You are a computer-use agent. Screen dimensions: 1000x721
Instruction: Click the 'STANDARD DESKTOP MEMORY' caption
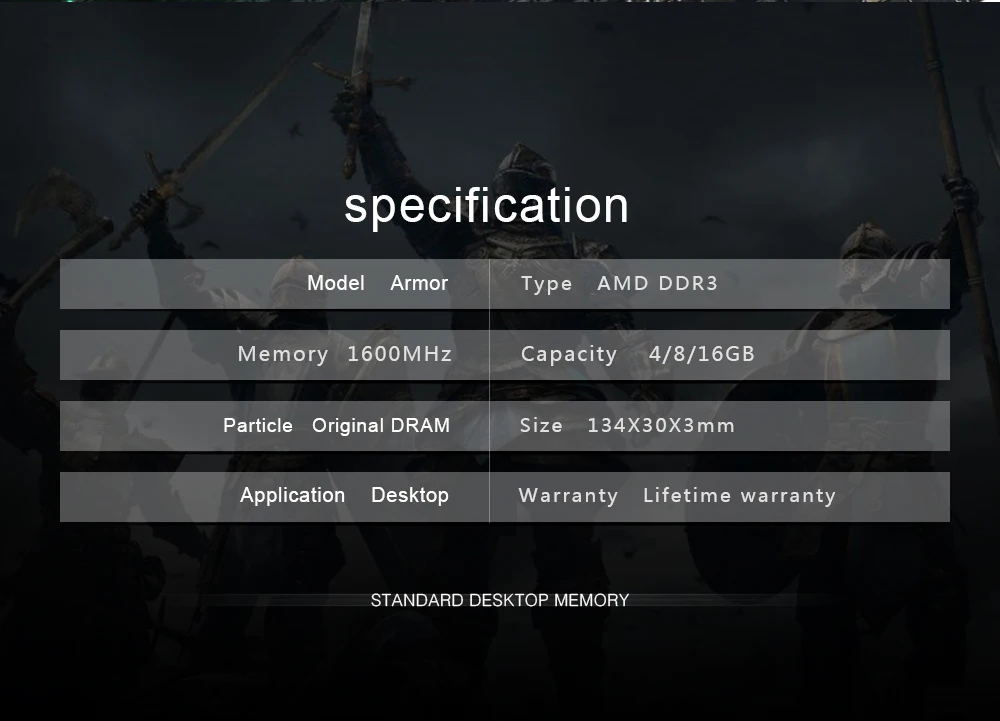point(499,601)
